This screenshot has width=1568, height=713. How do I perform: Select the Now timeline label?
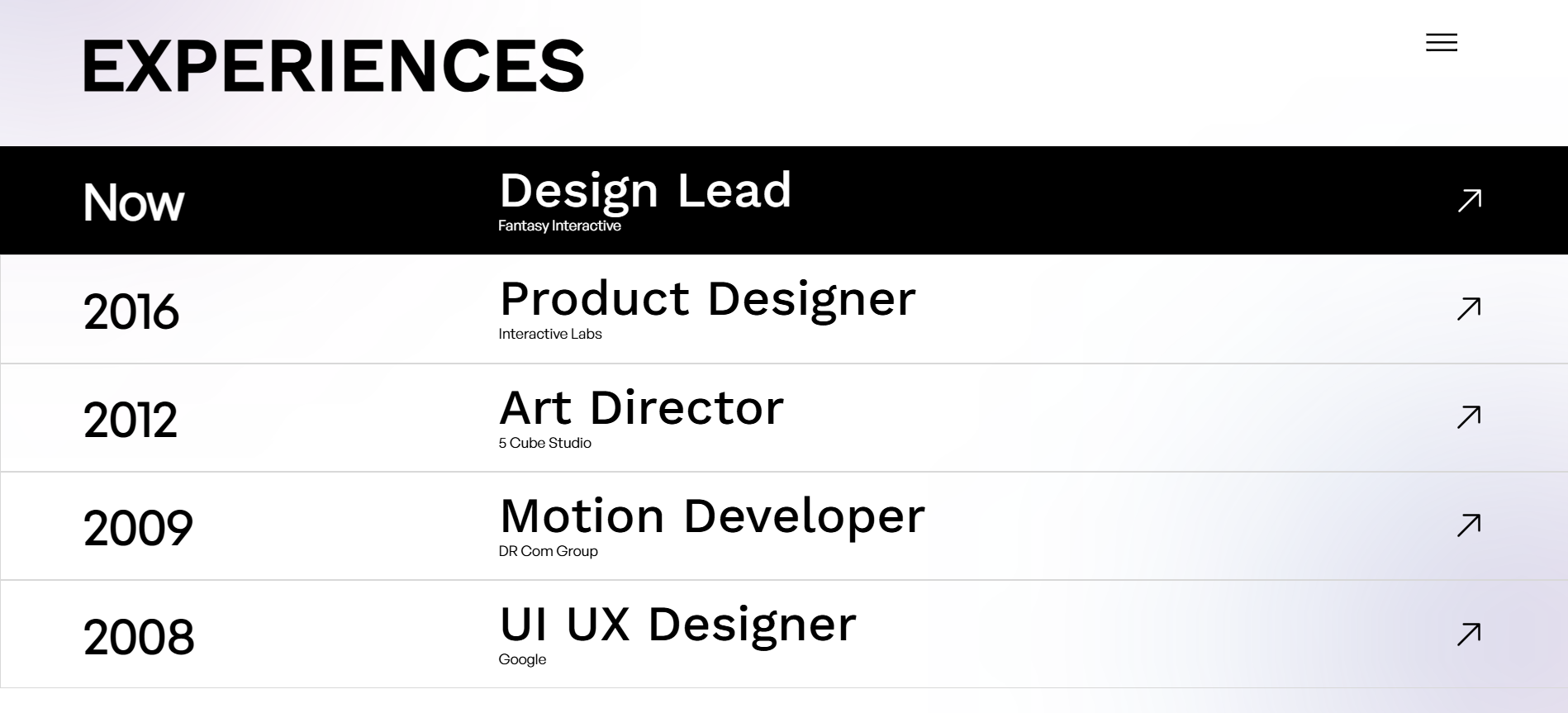133,203
